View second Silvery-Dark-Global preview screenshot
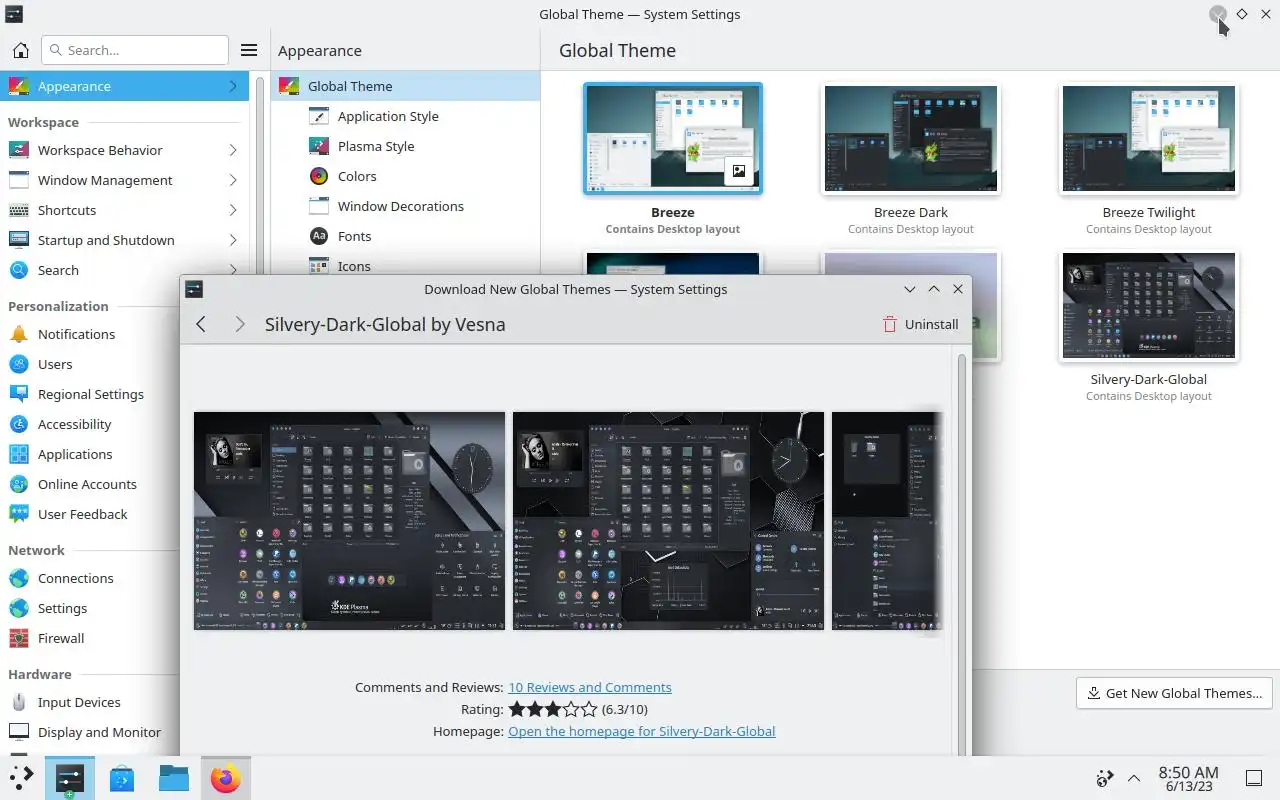The width and height of the screenshot is (1280, 800). click(668, 521)
